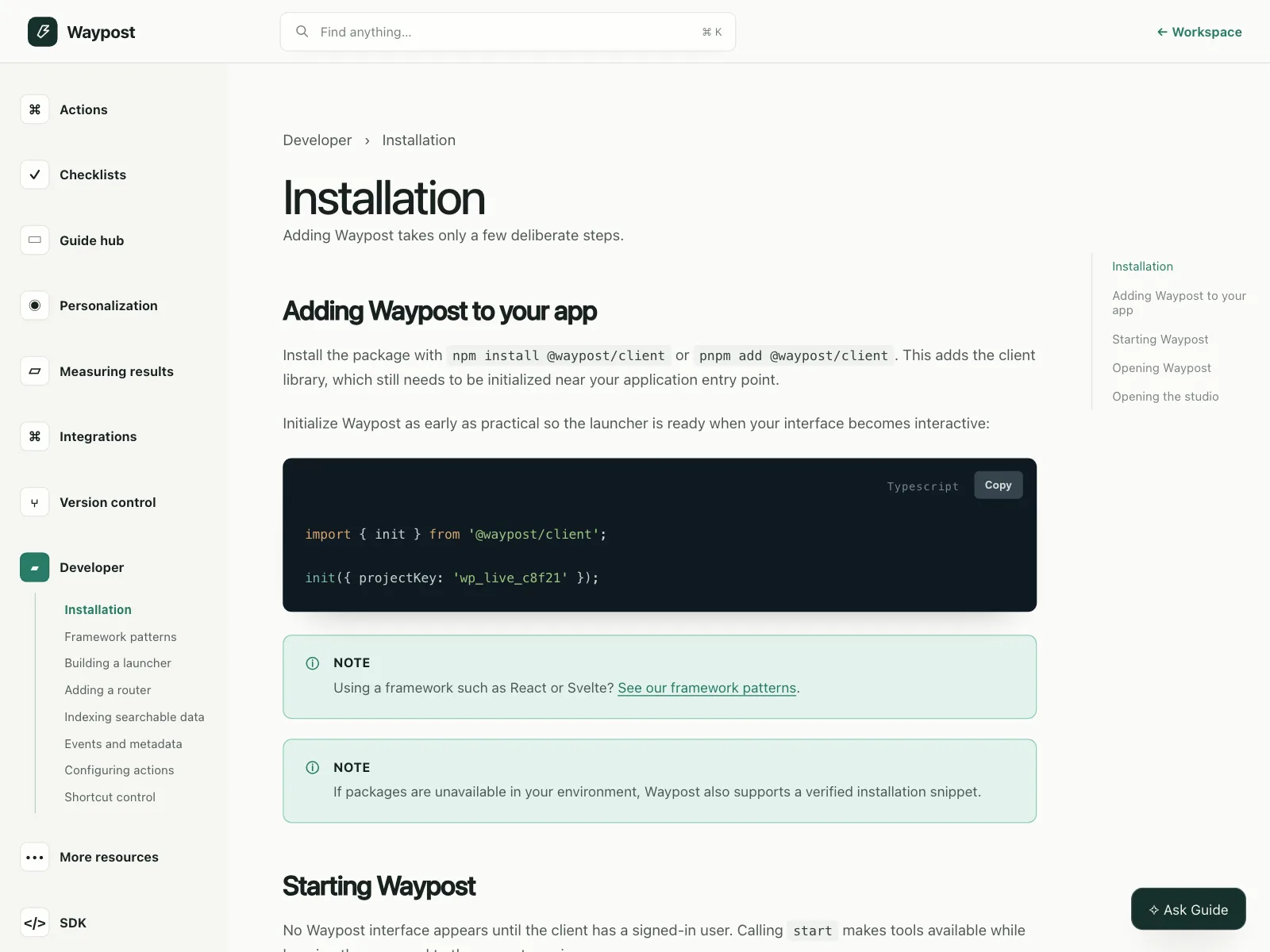Open the Ask Guide assistant
This screenshot has width=1270, height=952.
tap(1188, 909)
